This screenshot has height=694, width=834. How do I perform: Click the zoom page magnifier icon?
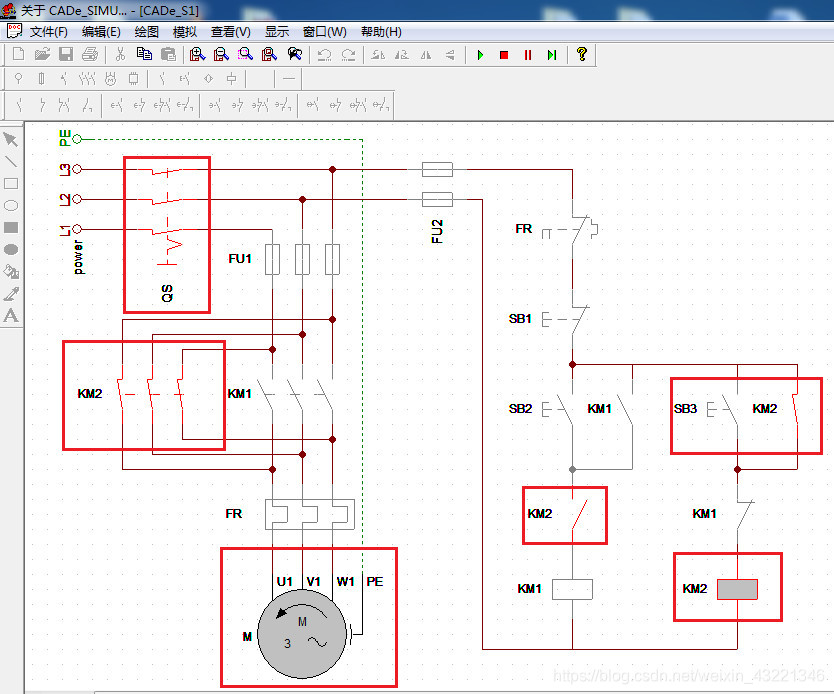269,54
